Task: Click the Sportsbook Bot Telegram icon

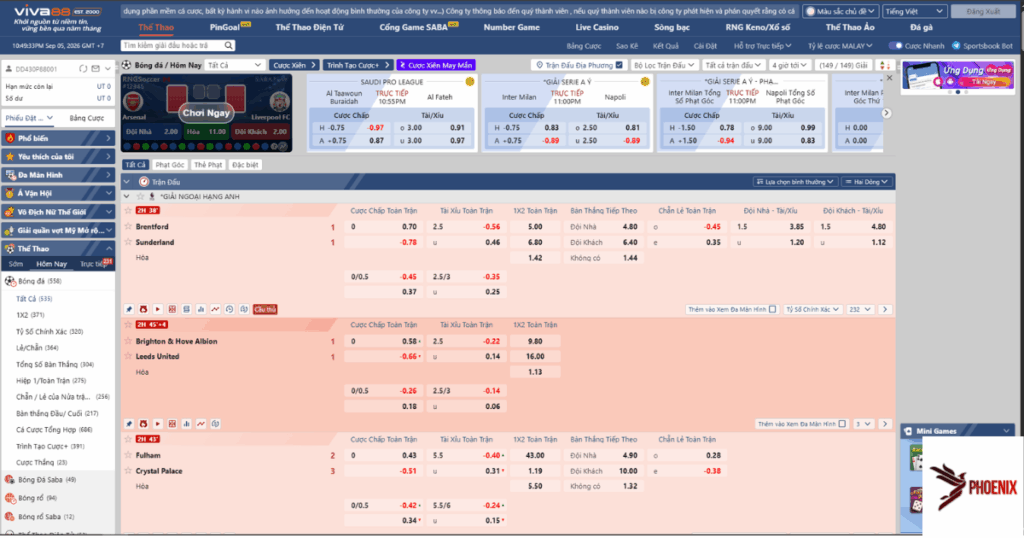Action: coord(956,46)
